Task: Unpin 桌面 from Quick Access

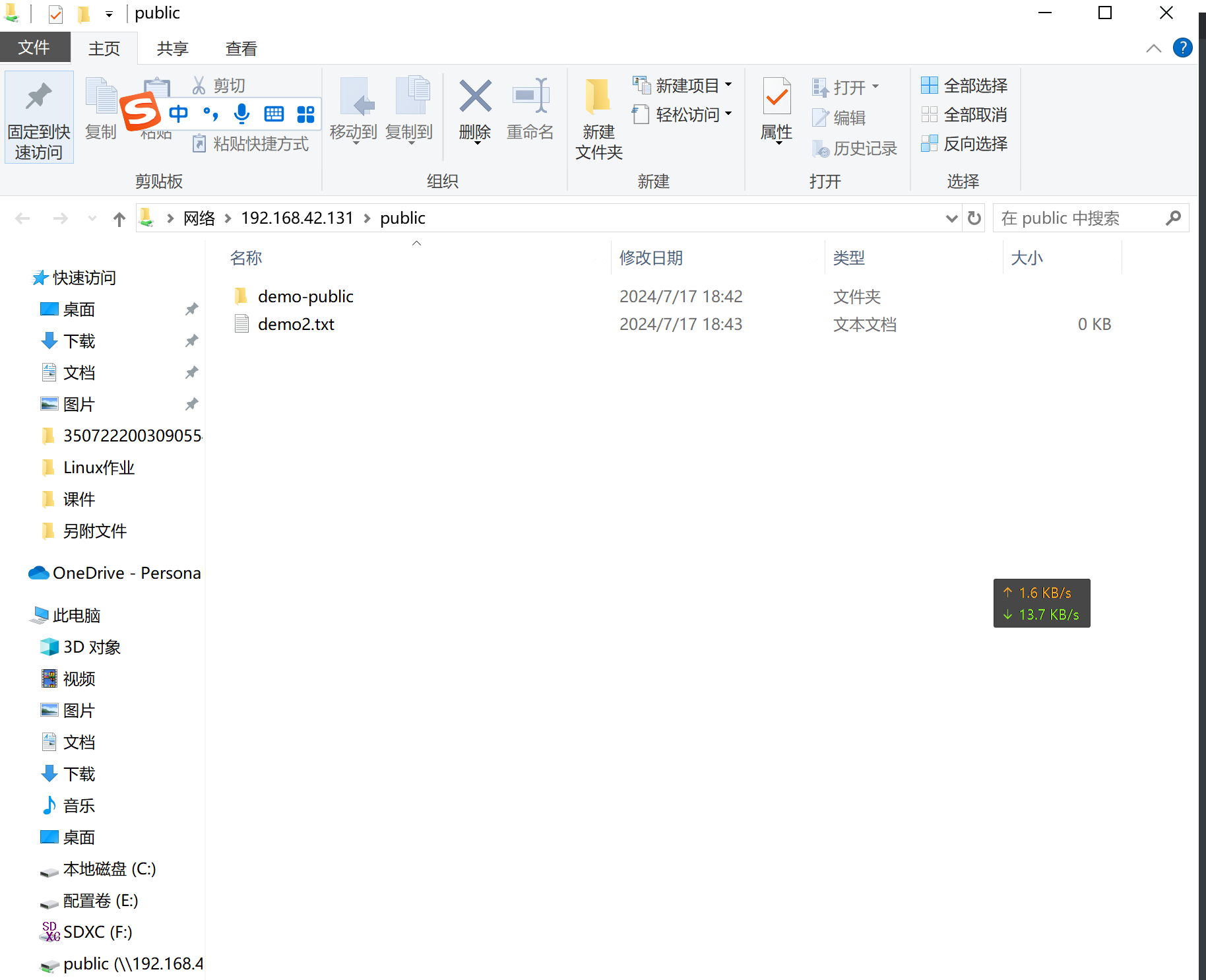Action: point(191,309)
